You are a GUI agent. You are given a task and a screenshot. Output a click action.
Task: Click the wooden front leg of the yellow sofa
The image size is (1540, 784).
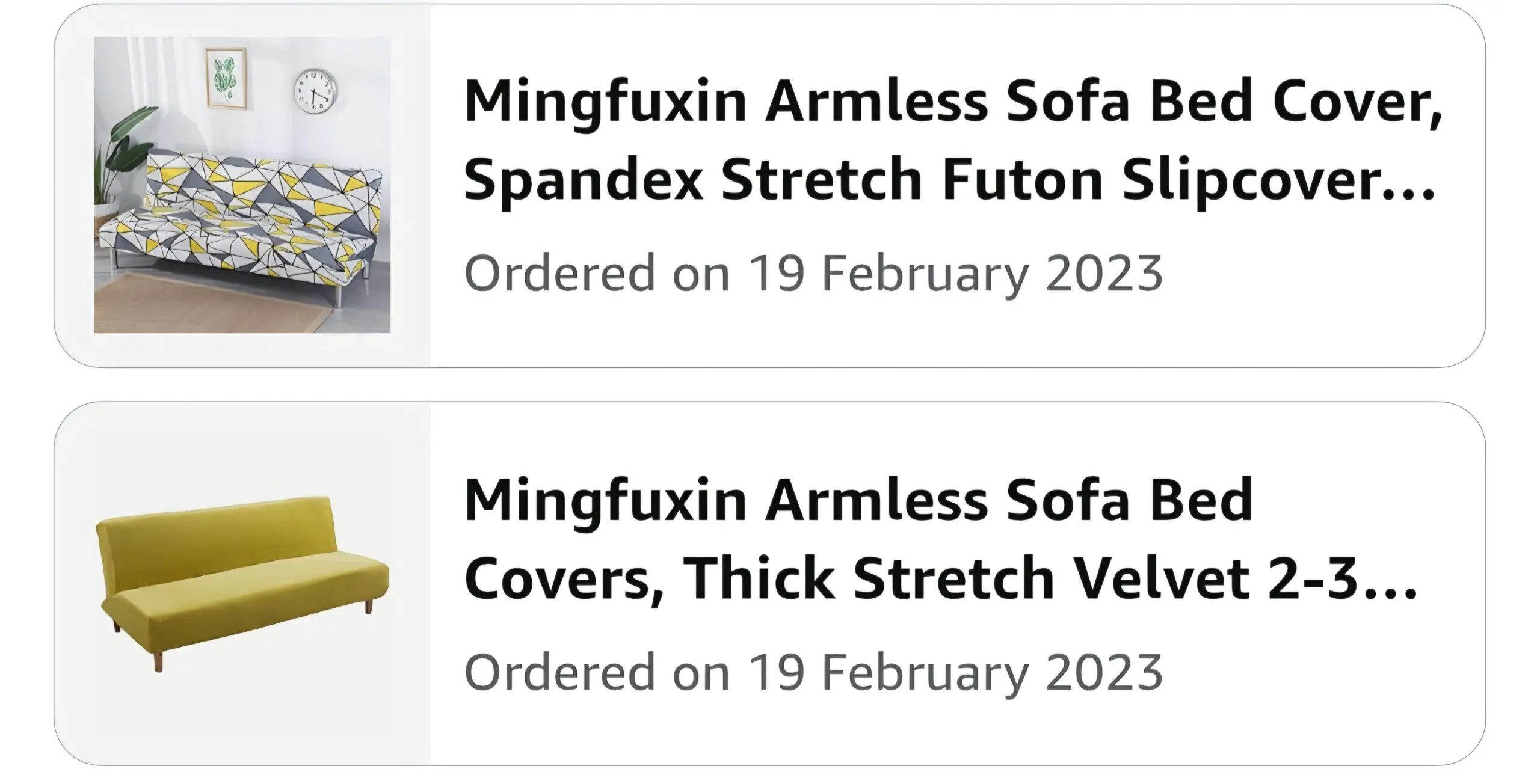(158, 659)
